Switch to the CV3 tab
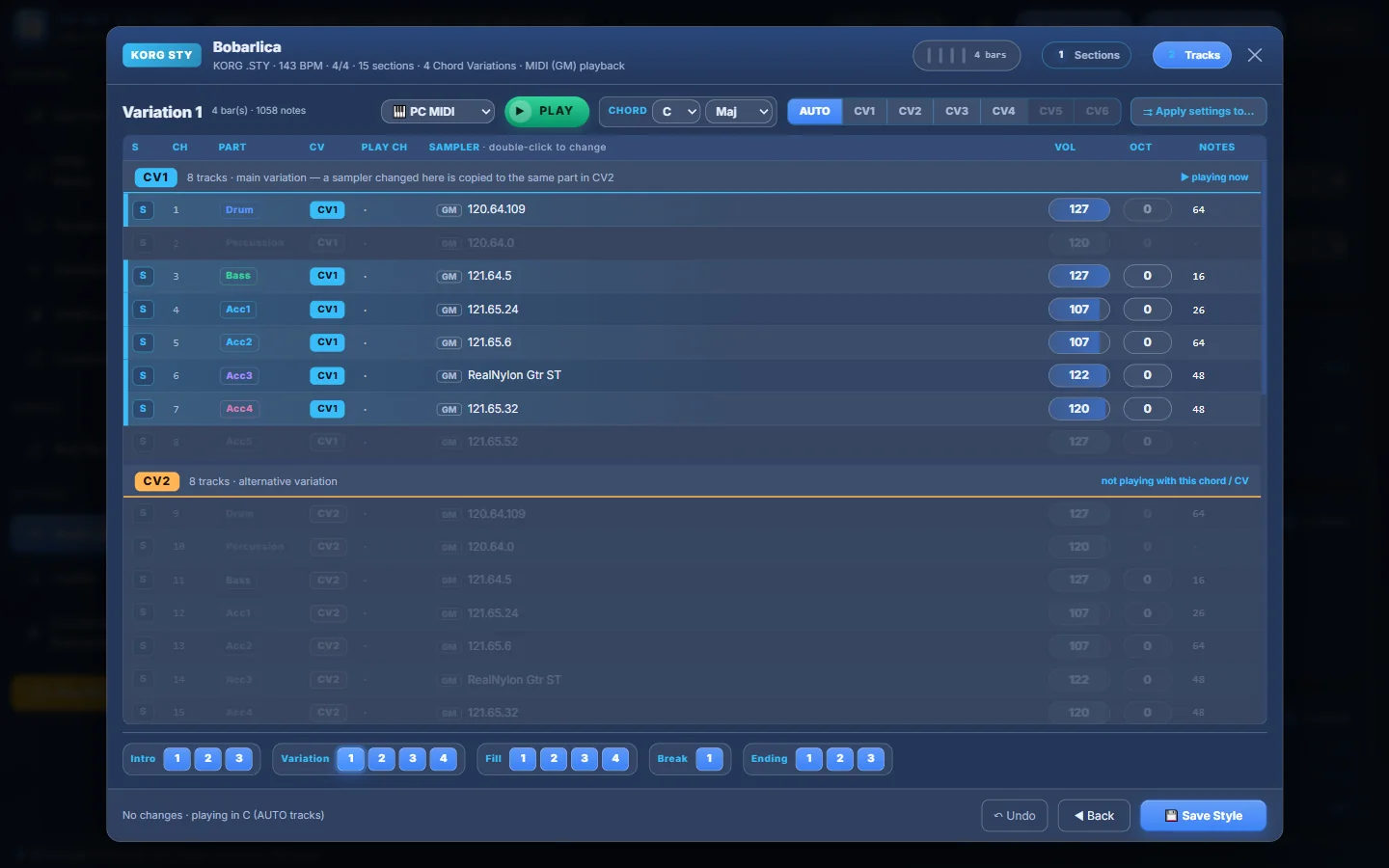 pos(957,112)
